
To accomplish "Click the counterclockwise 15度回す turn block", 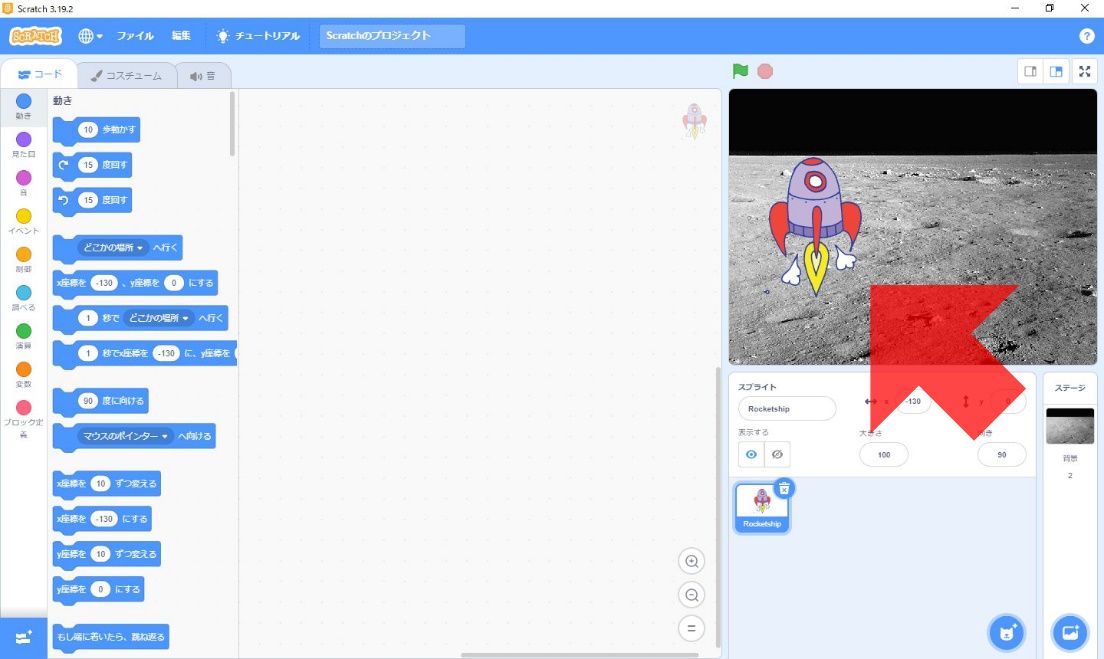I will tap(92, 200).
